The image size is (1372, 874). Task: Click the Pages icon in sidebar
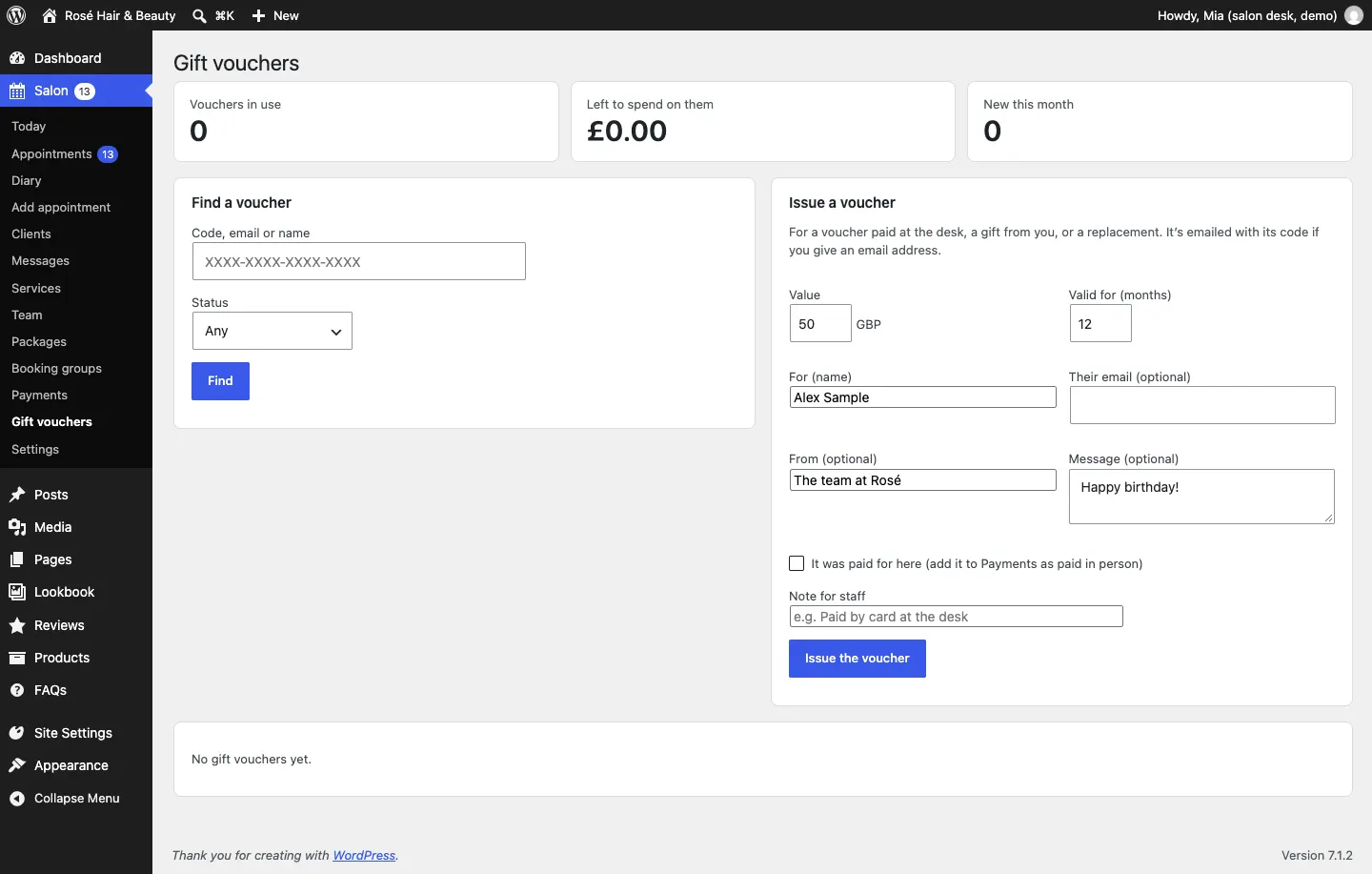click(x=17, y=559)
